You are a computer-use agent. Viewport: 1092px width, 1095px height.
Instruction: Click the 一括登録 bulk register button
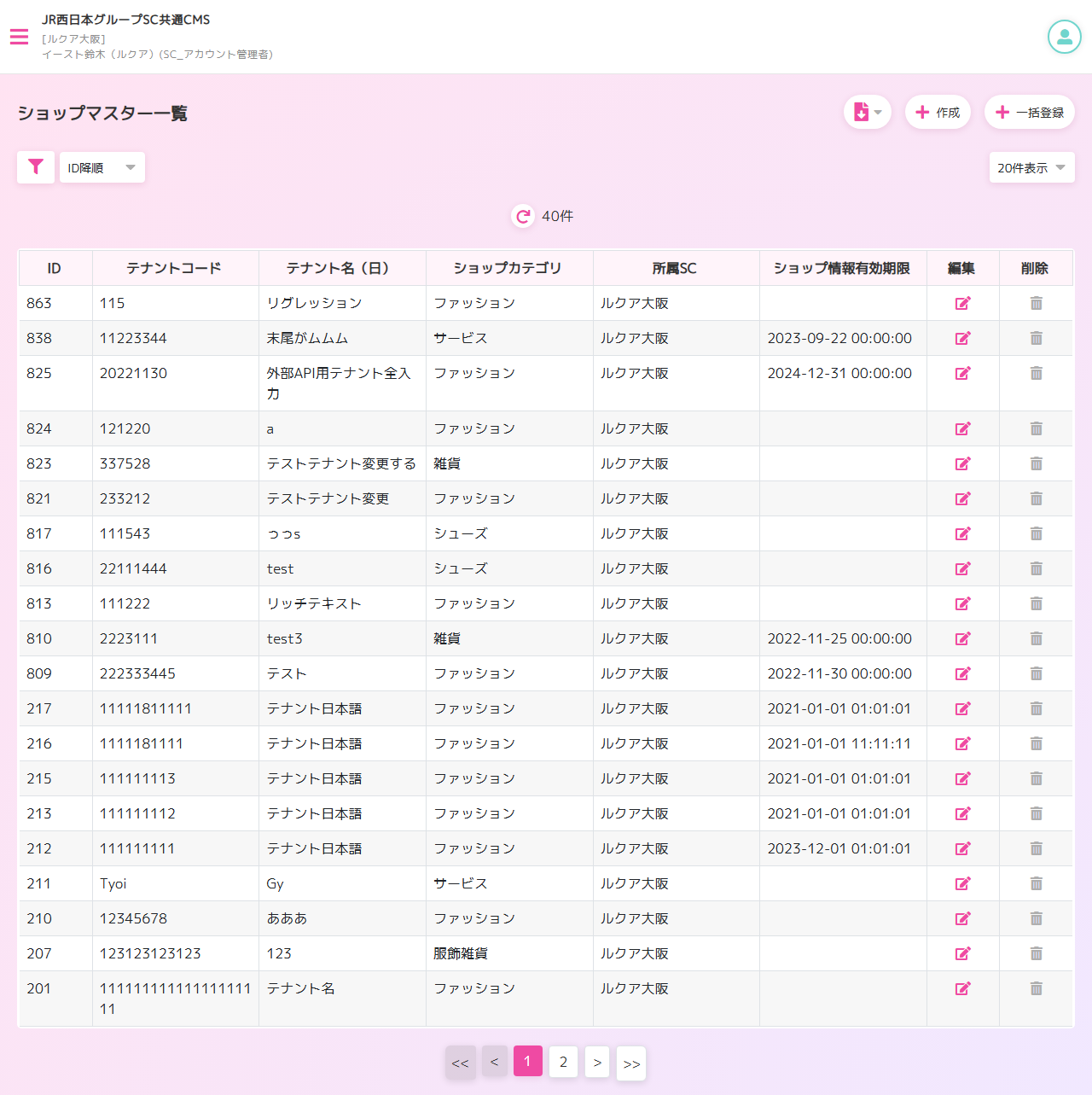point(1029,113)
